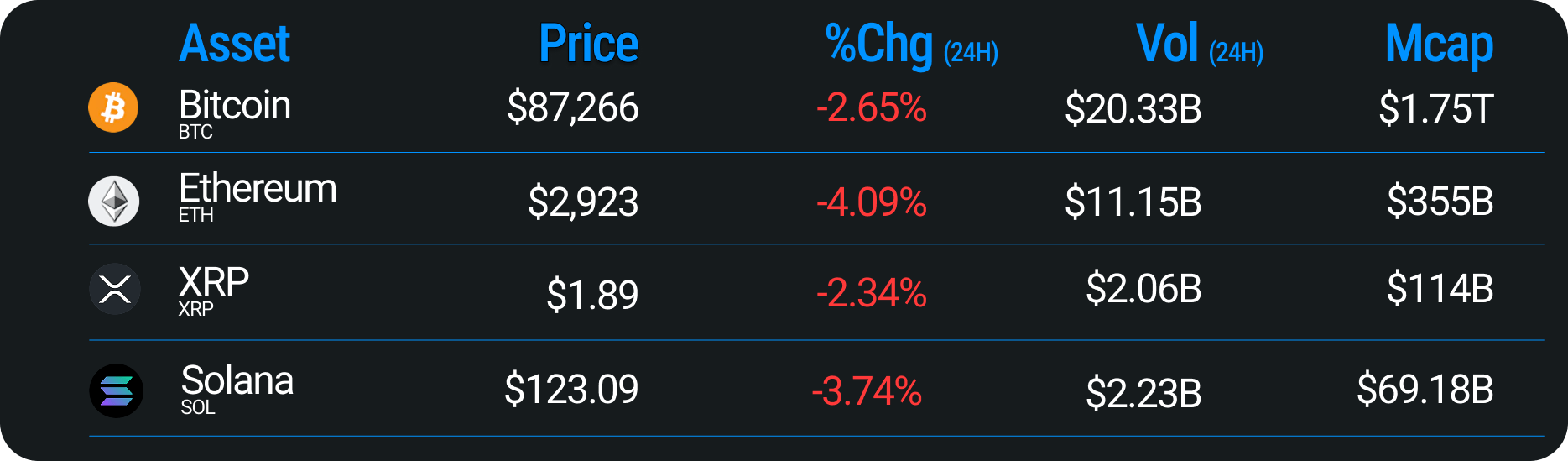
Task: Open the Bitcoin asset name
Action: [235, 106]
